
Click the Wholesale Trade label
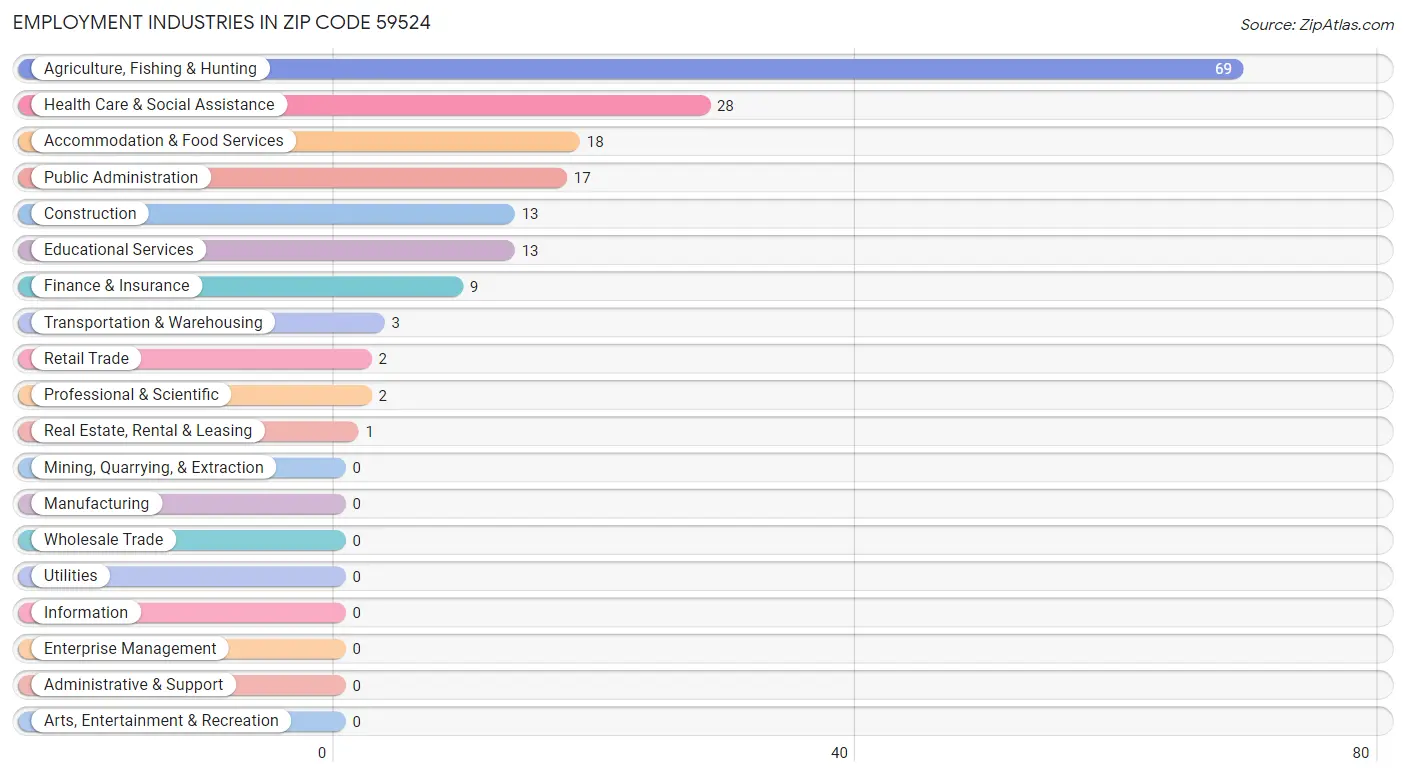pyautogui.click(x=103, y=540)
